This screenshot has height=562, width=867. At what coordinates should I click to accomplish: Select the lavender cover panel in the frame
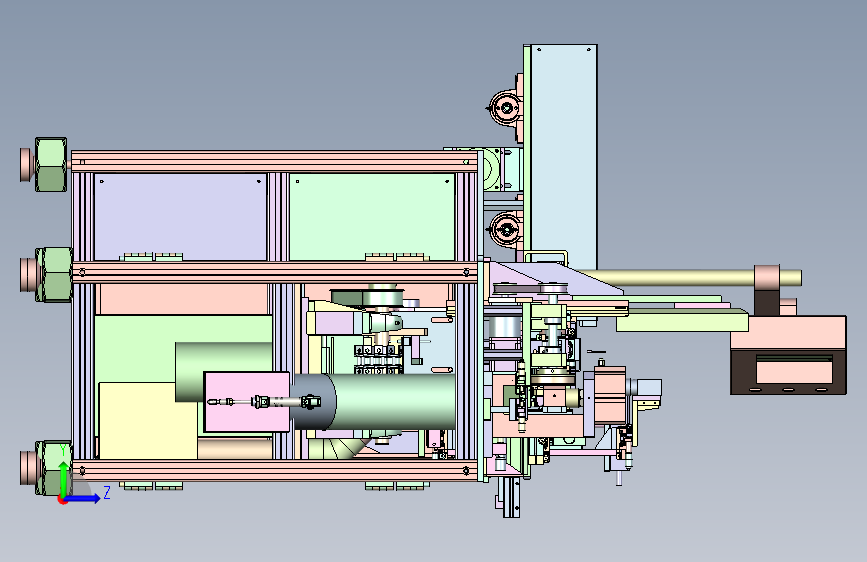click(x=181, y=217)
